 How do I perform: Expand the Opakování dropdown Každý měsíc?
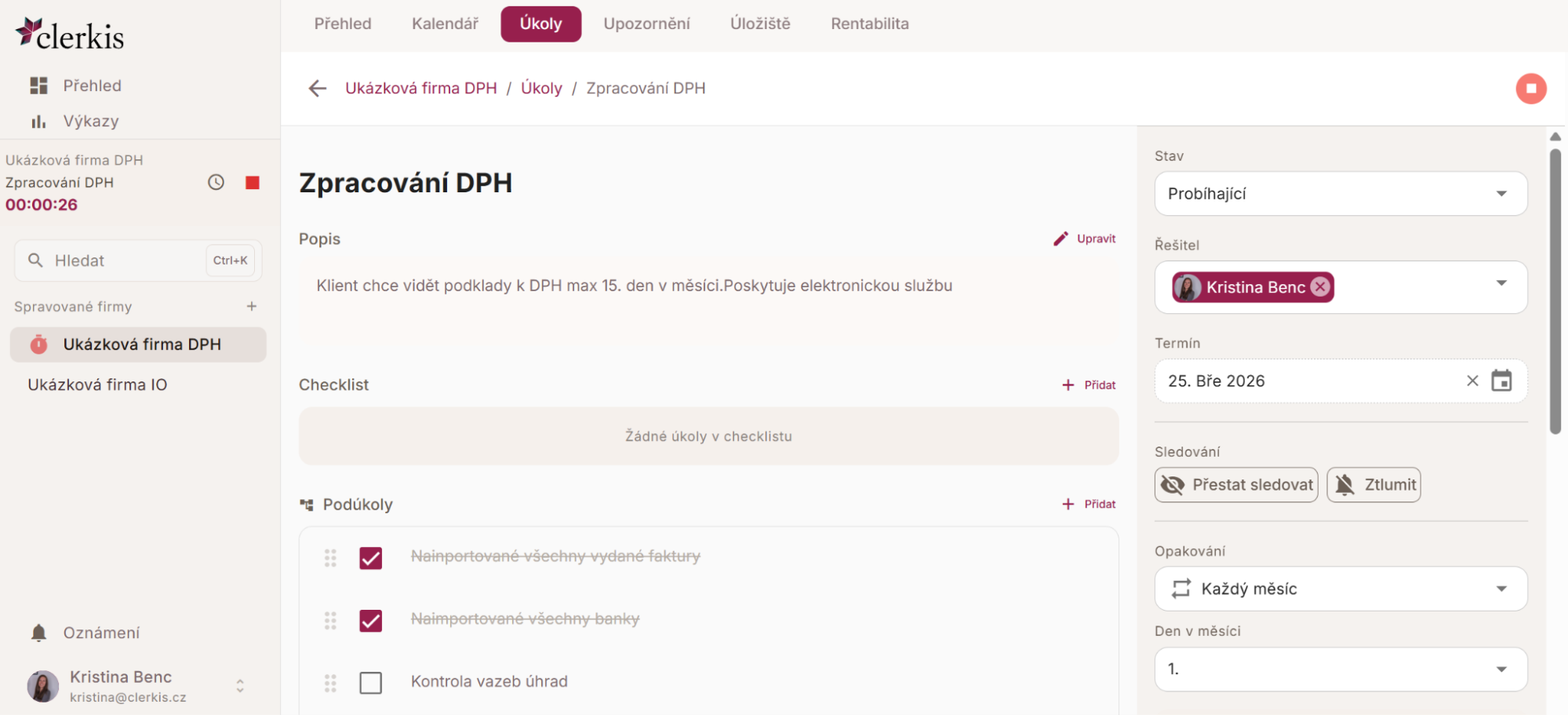click(1340, 589)
